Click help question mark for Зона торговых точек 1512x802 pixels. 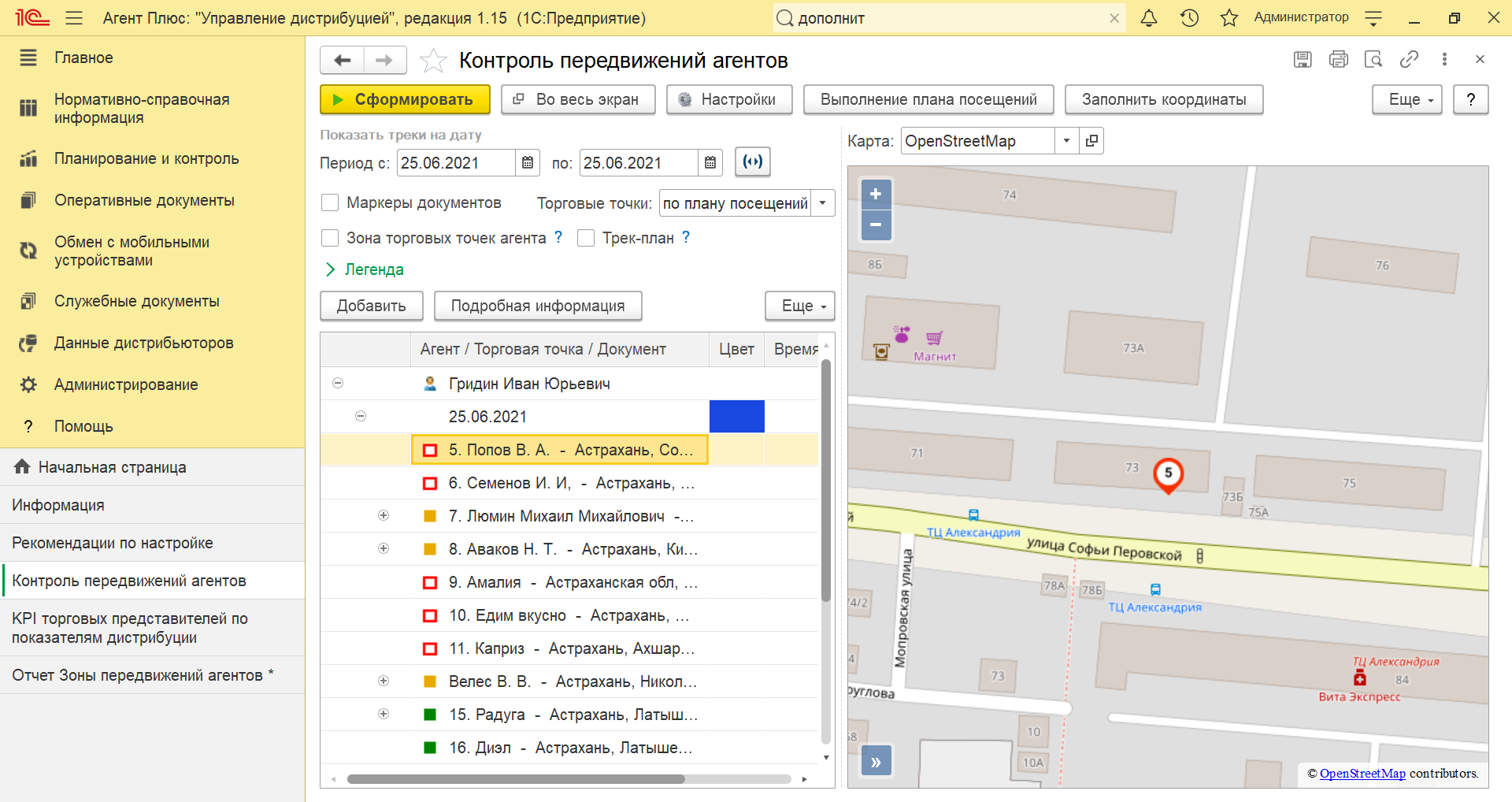[x=558, y=237]
